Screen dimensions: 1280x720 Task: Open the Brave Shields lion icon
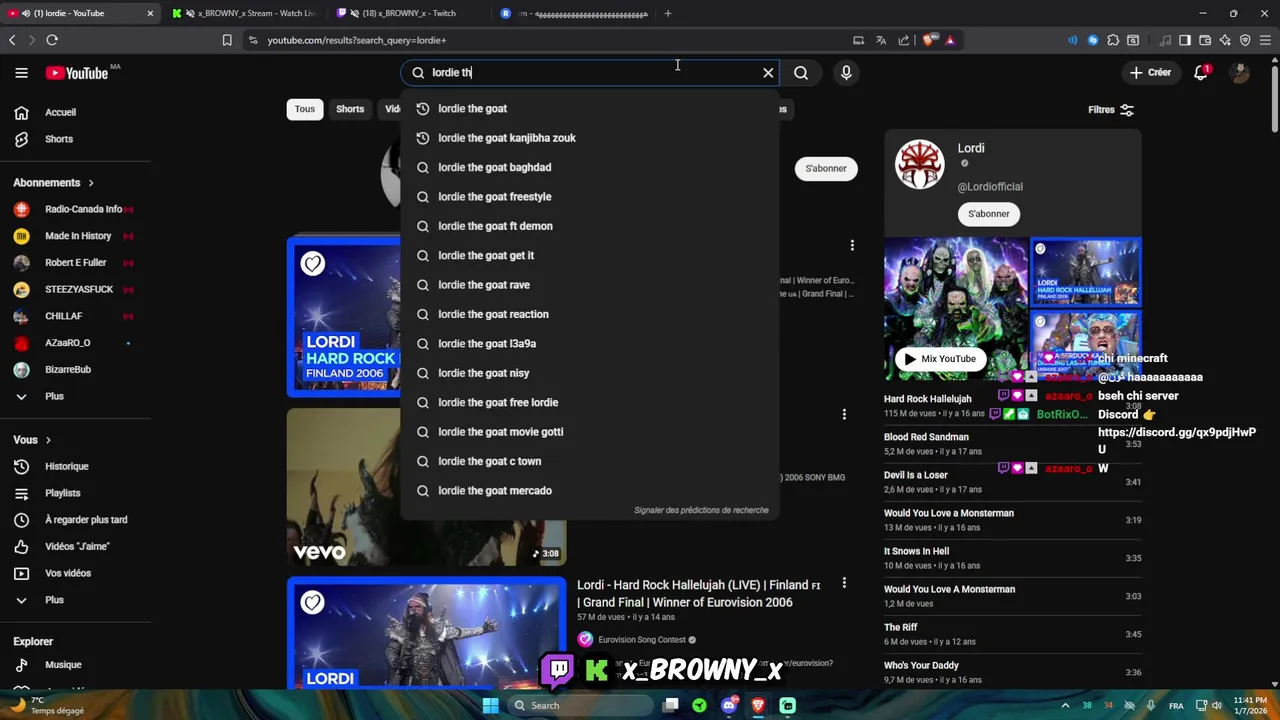929,40
